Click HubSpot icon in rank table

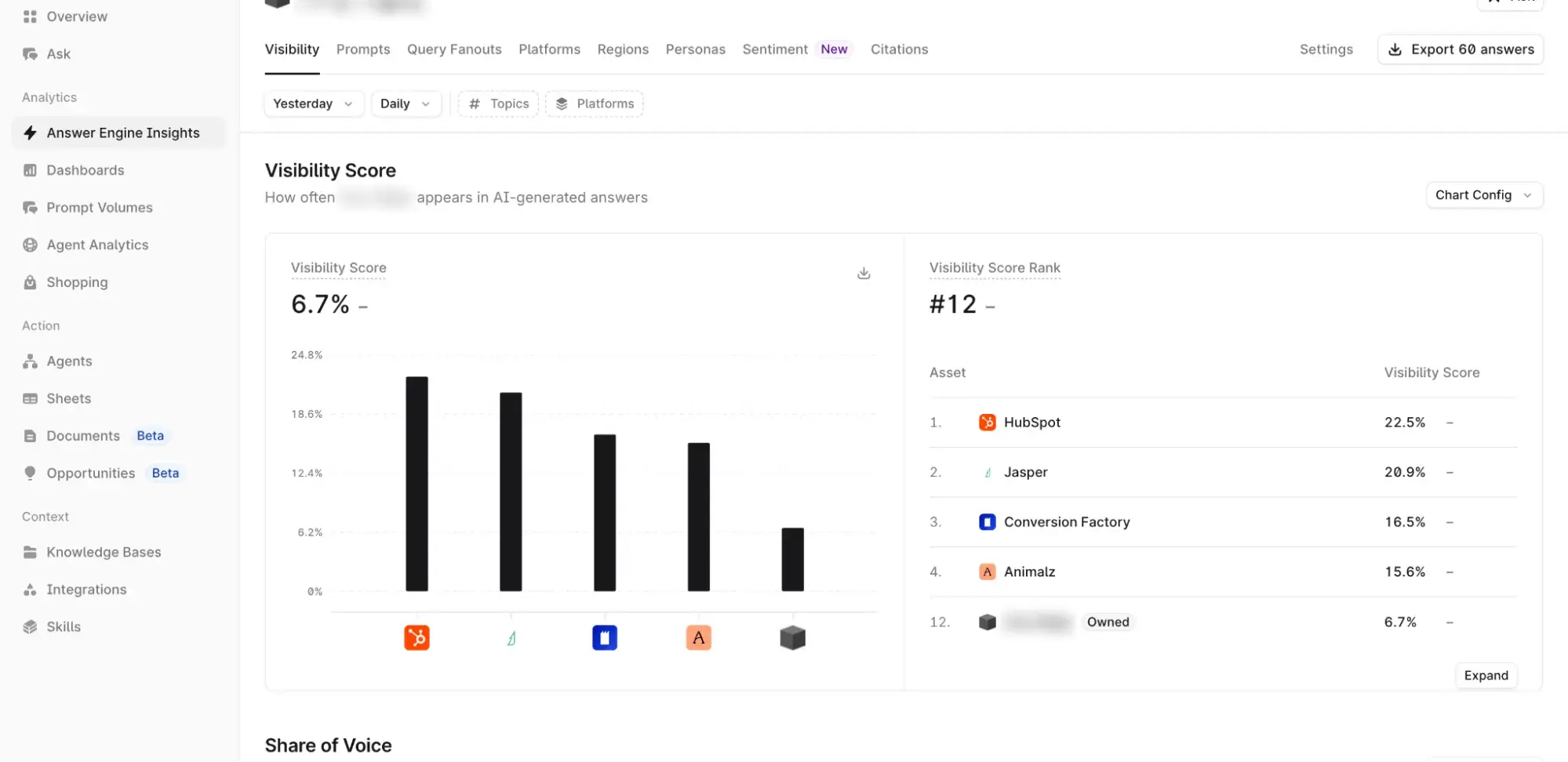point(988,423)
